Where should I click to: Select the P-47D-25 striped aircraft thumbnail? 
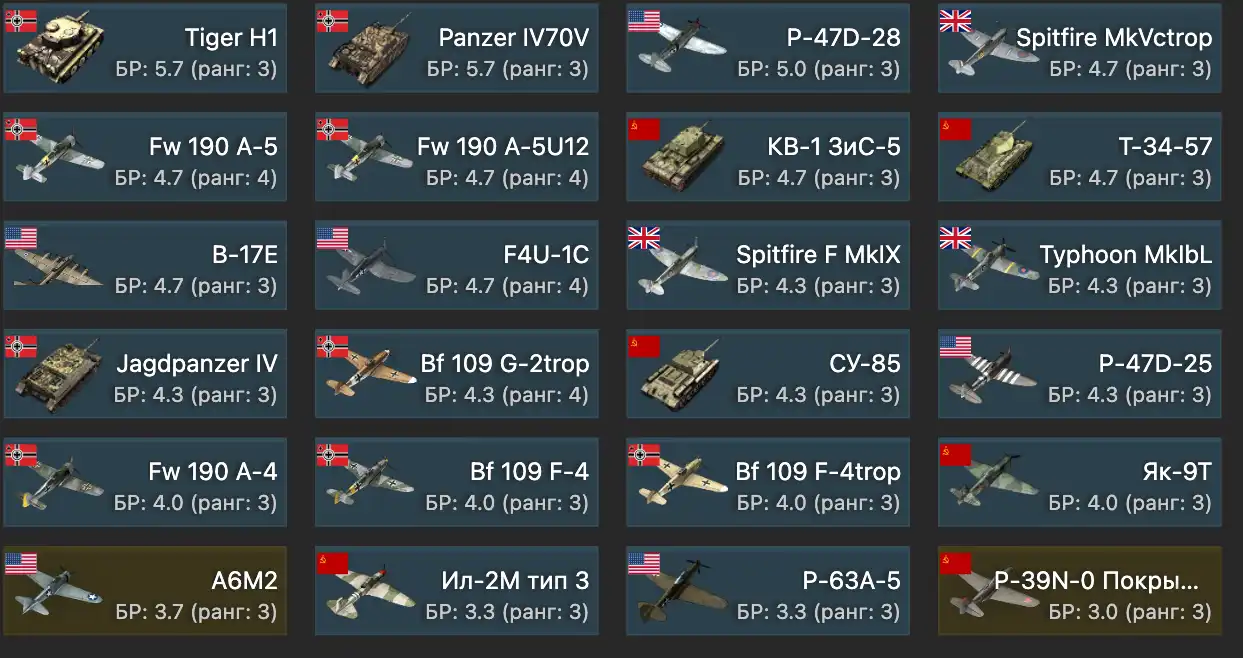click(x=995, y=375)
